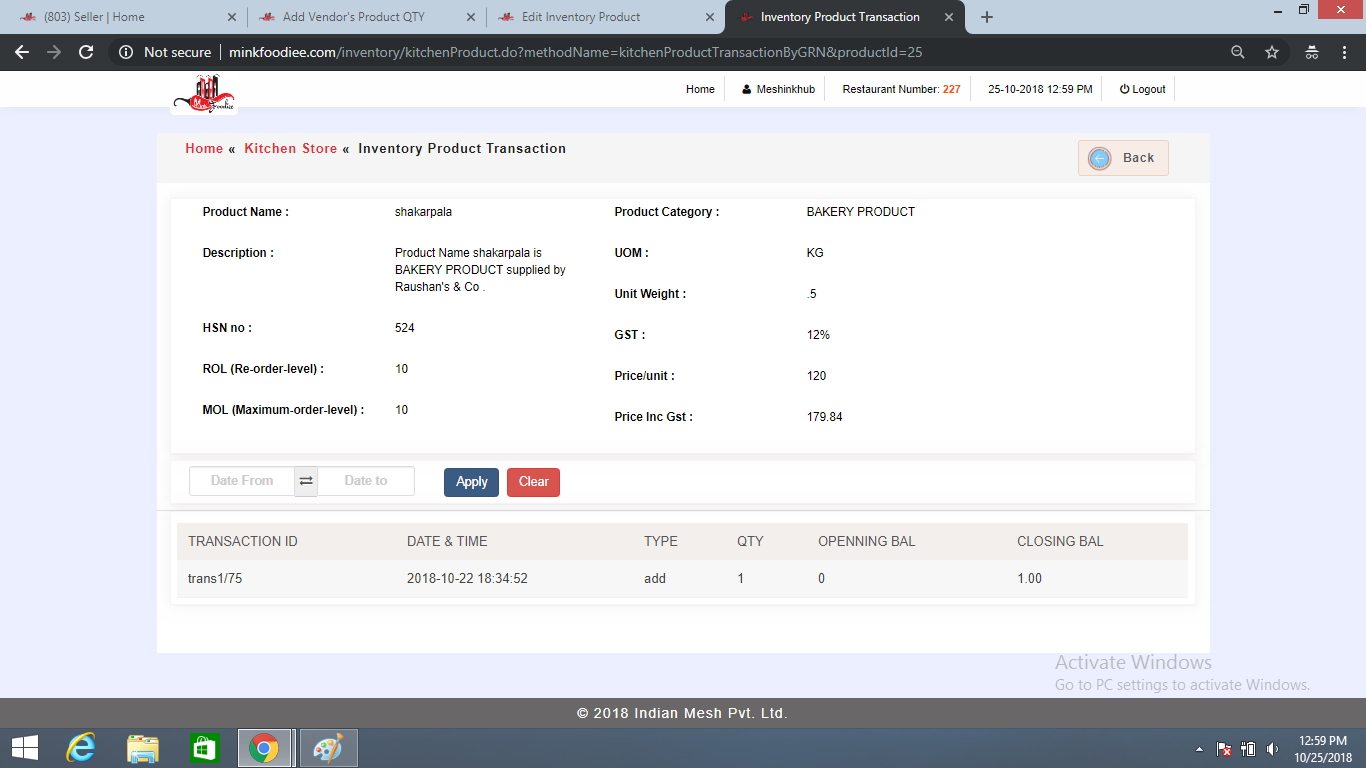The width and height of the screenshot is (1366, 768).
Task: Click the Chrome taskbar icon
Action: tap(264, 748)
